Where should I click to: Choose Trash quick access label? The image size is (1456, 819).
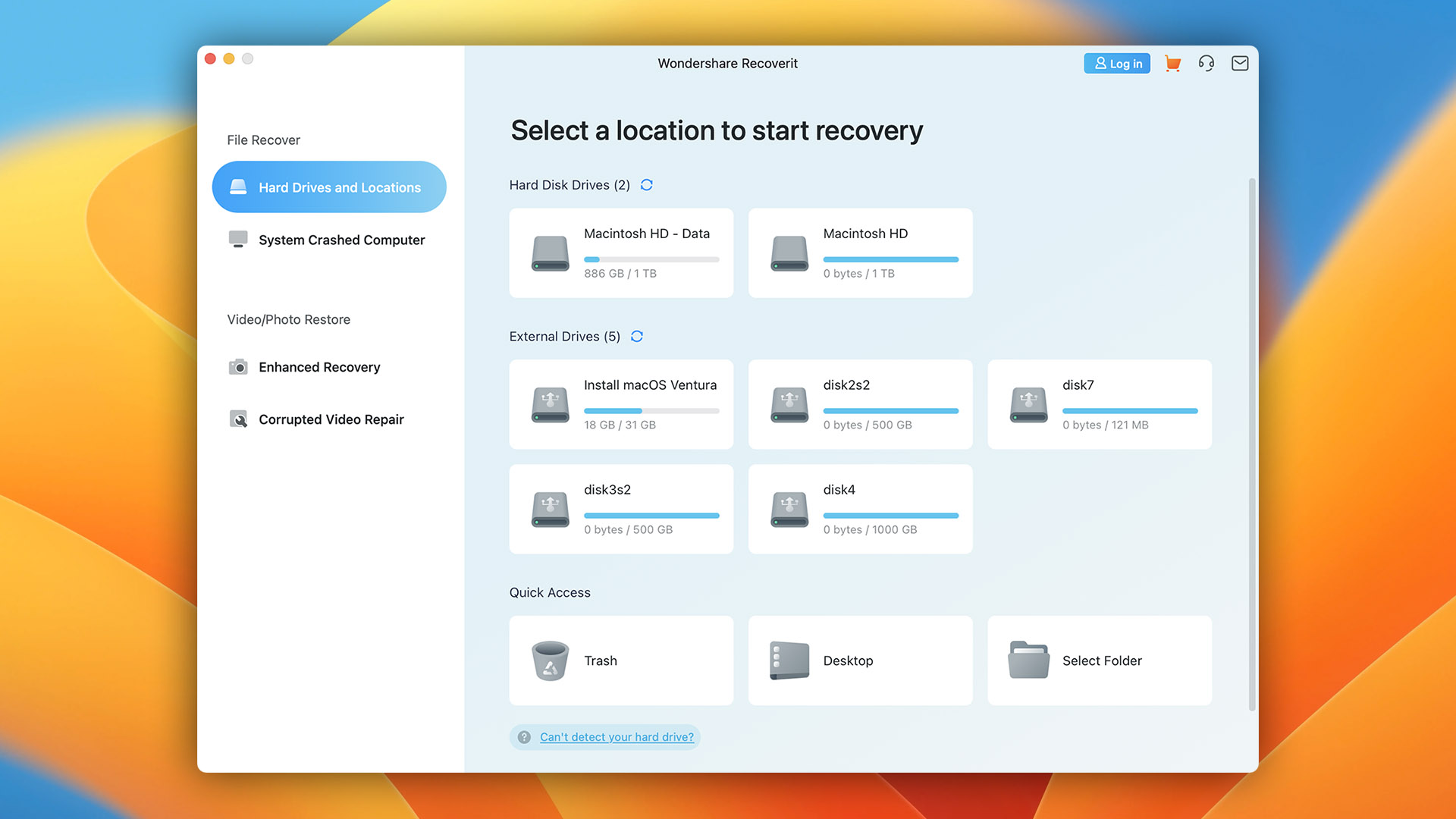(x=601, y=661)
